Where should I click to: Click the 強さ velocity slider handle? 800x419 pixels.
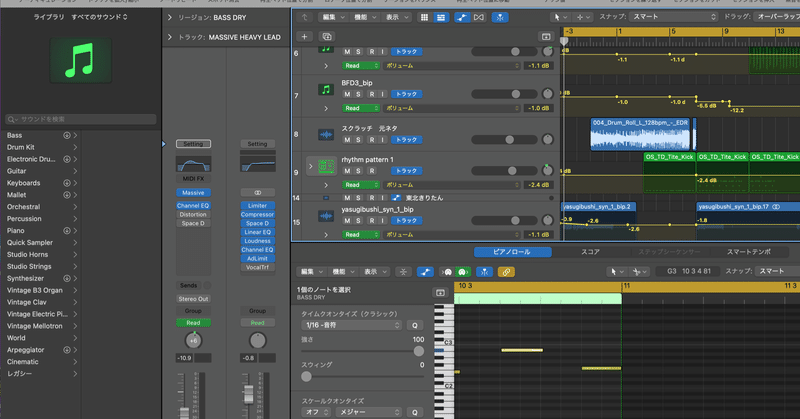click(418, 351)
